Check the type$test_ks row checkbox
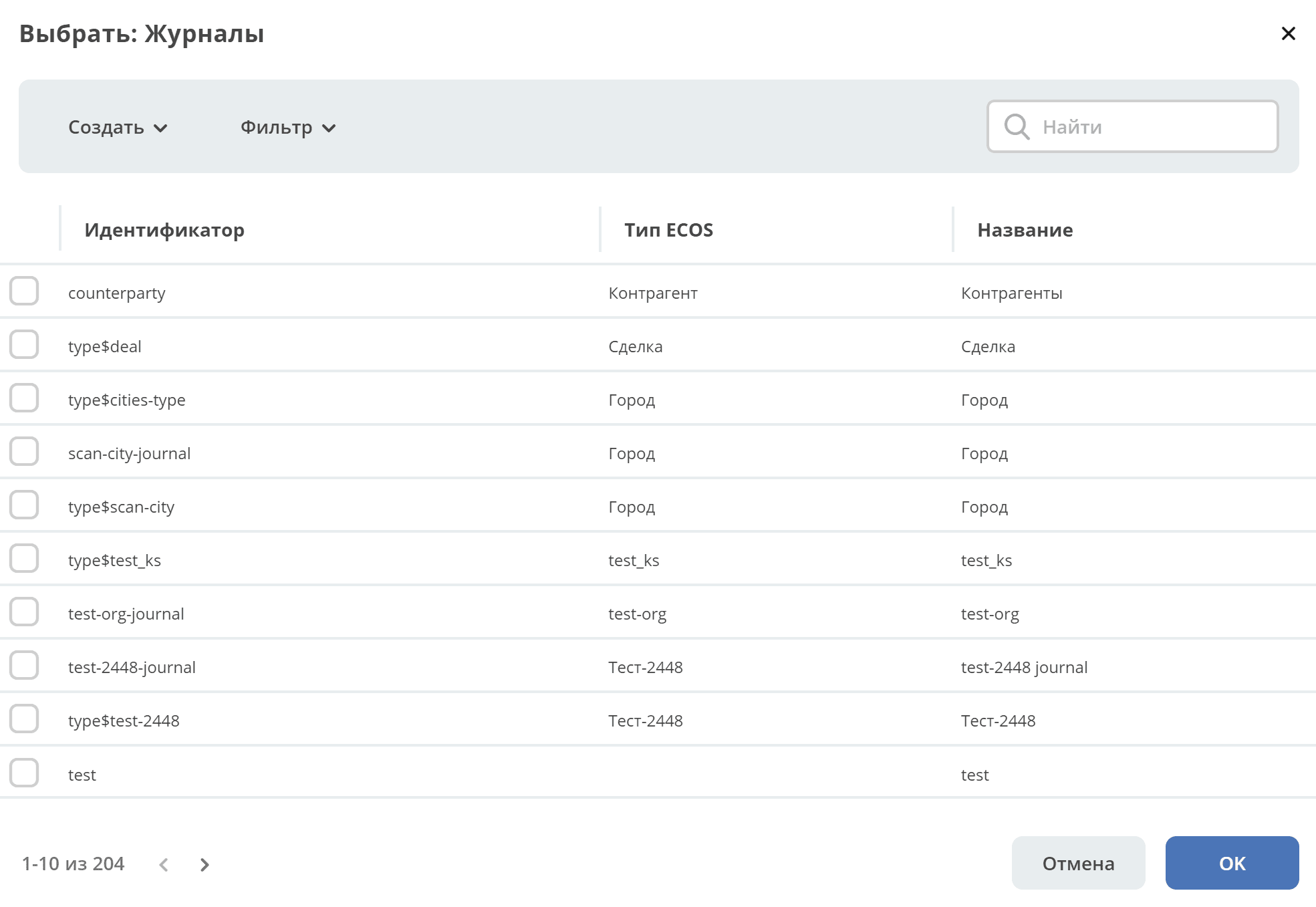Viewport: 1316px width, 907px height. (24, 559)
